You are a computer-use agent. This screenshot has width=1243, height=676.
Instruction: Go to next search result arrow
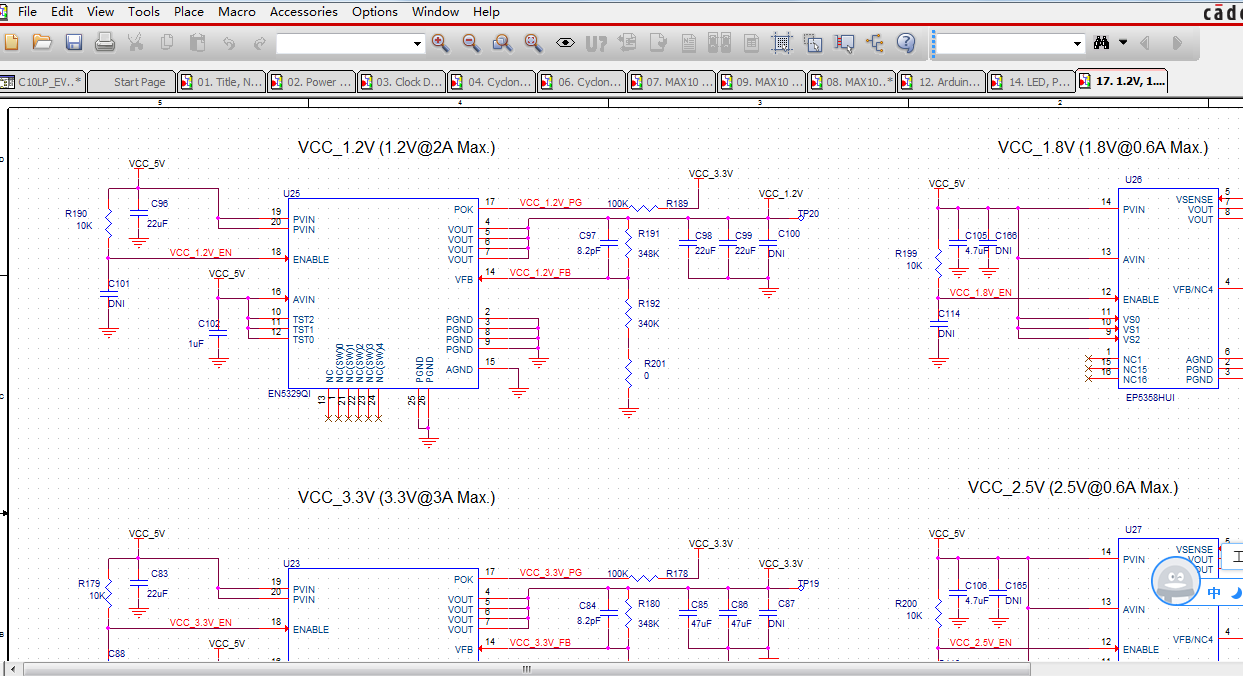click(1176, 43)
